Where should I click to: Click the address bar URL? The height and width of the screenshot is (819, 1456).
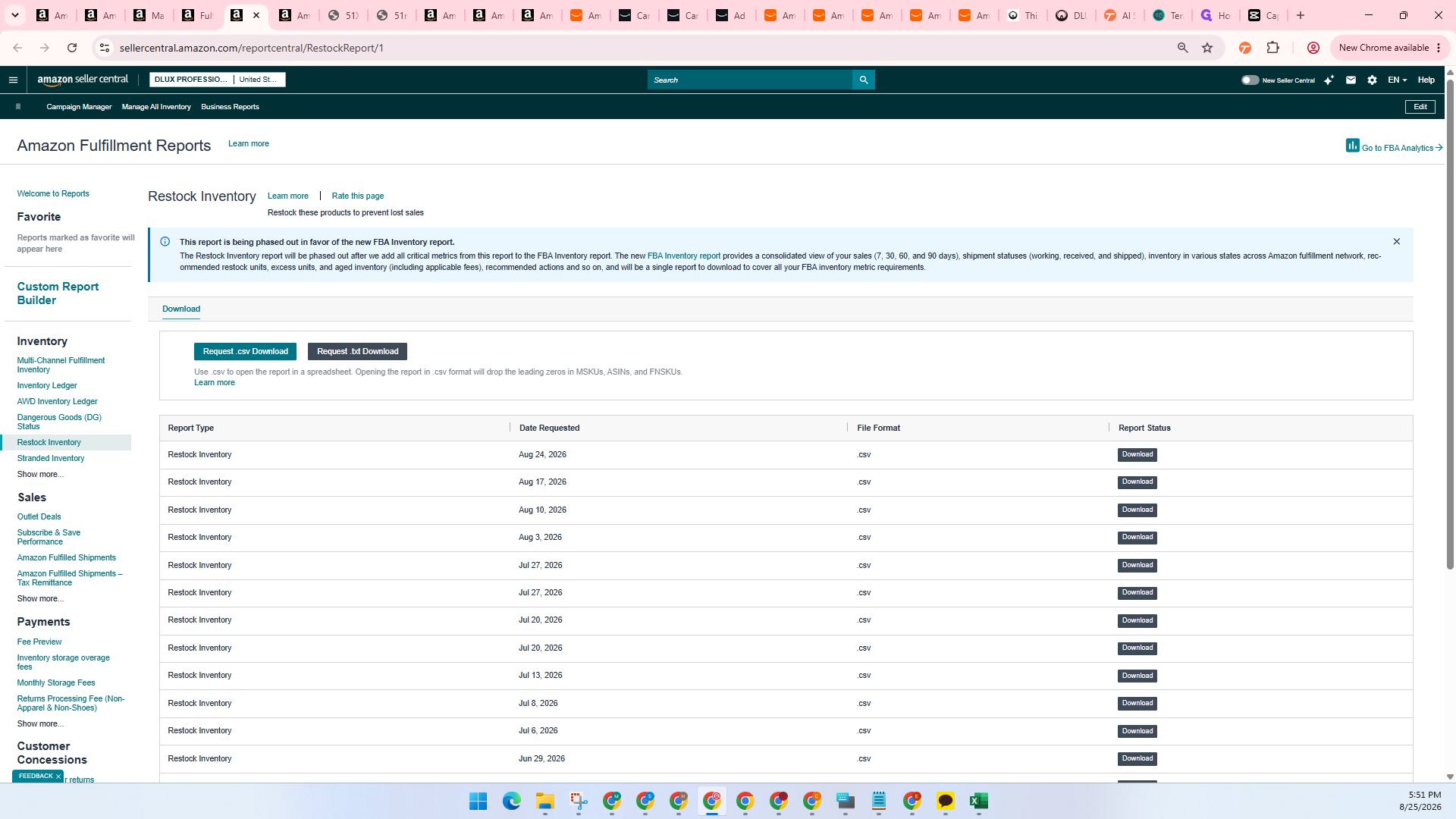(251, 48)
